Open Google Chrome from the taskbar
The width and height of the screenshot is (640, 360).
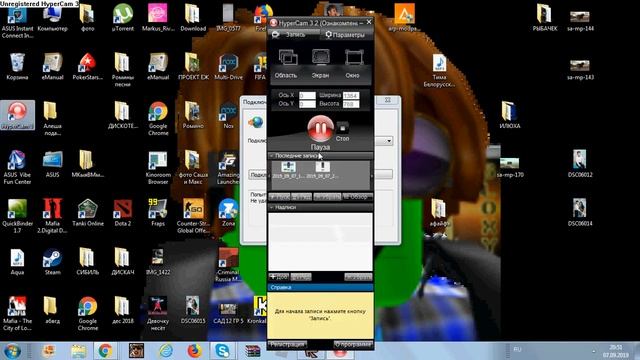click(105, 351)
